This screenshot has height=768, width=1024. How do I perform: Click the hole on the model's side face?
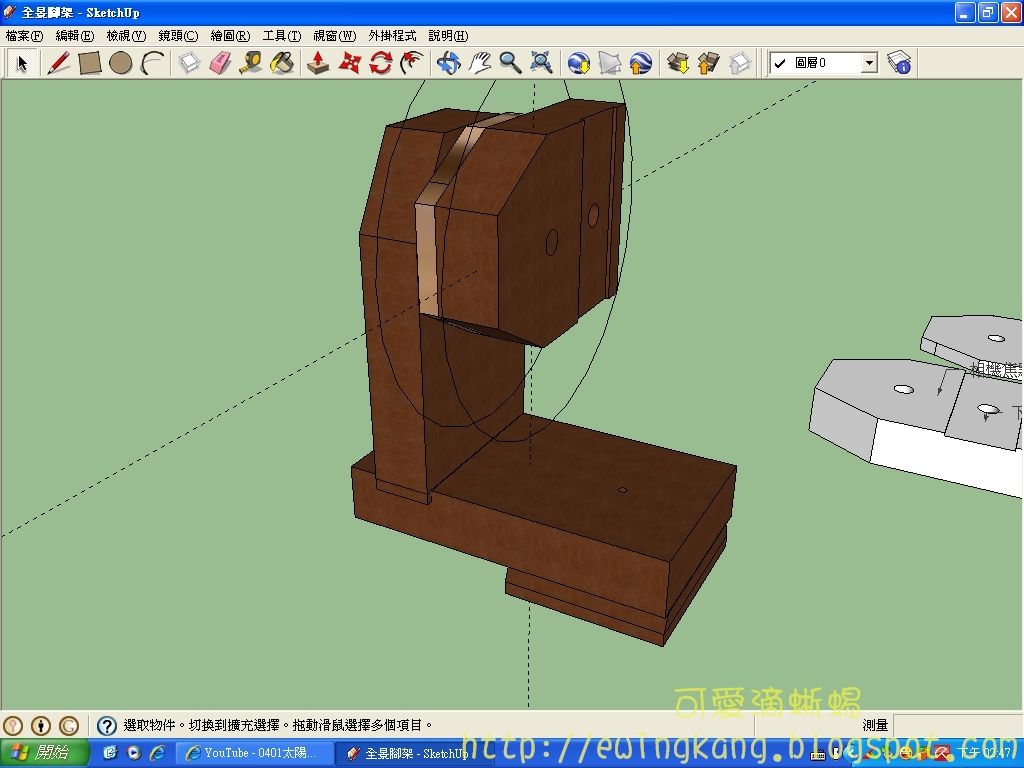click(551, 242)
